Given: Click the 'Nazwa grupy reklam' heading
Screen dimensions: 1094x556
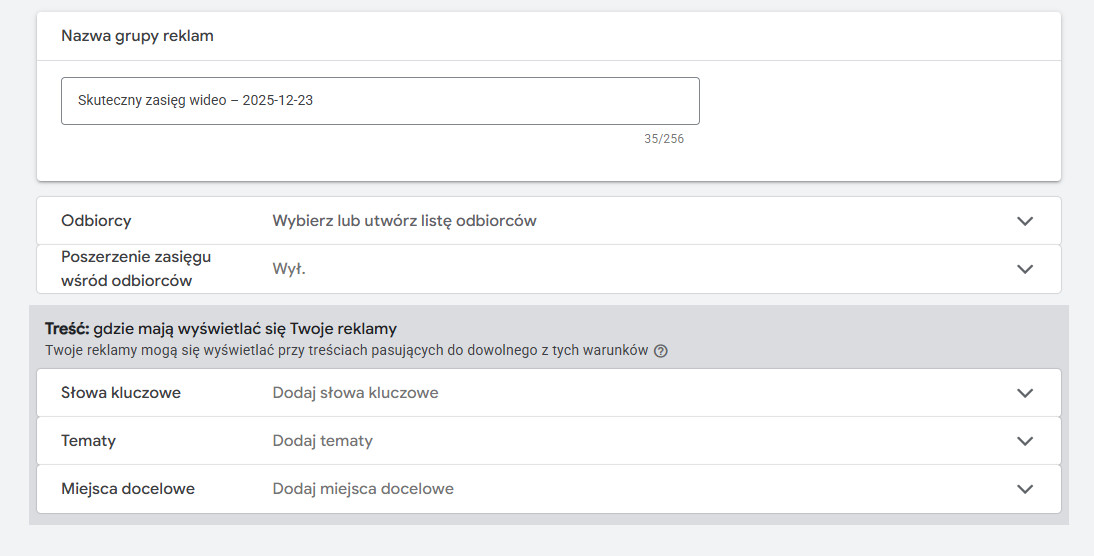Looking at the screenshot, I should pos(137,36).
